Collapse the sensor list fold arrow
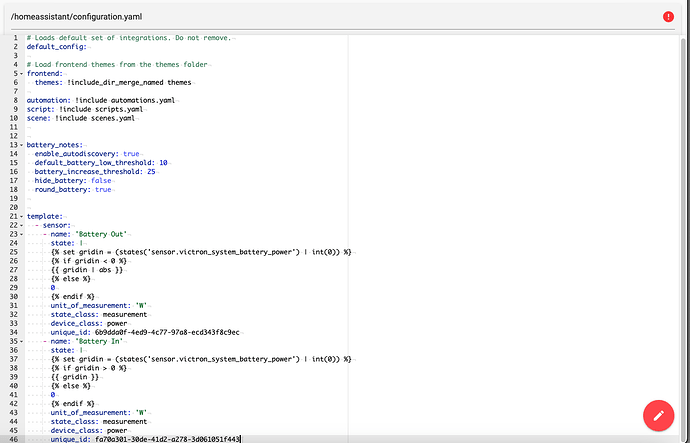Viewport: 690px width, 443px height. [20, 225]
